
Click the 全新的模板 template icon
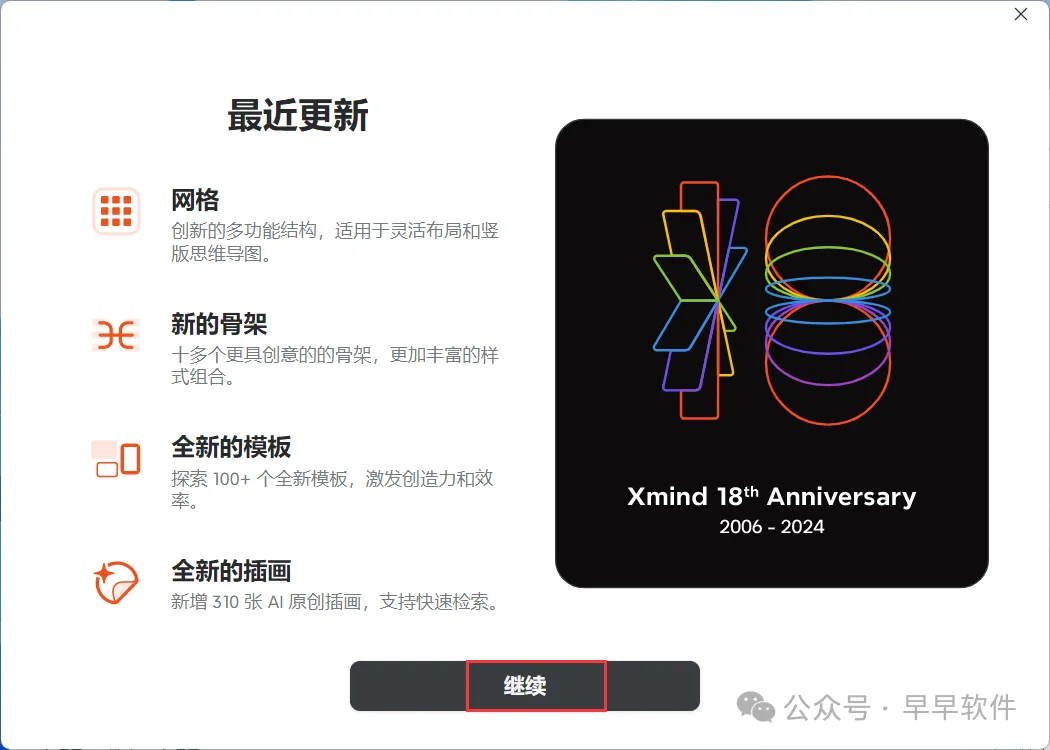click(x=116, y=459)
